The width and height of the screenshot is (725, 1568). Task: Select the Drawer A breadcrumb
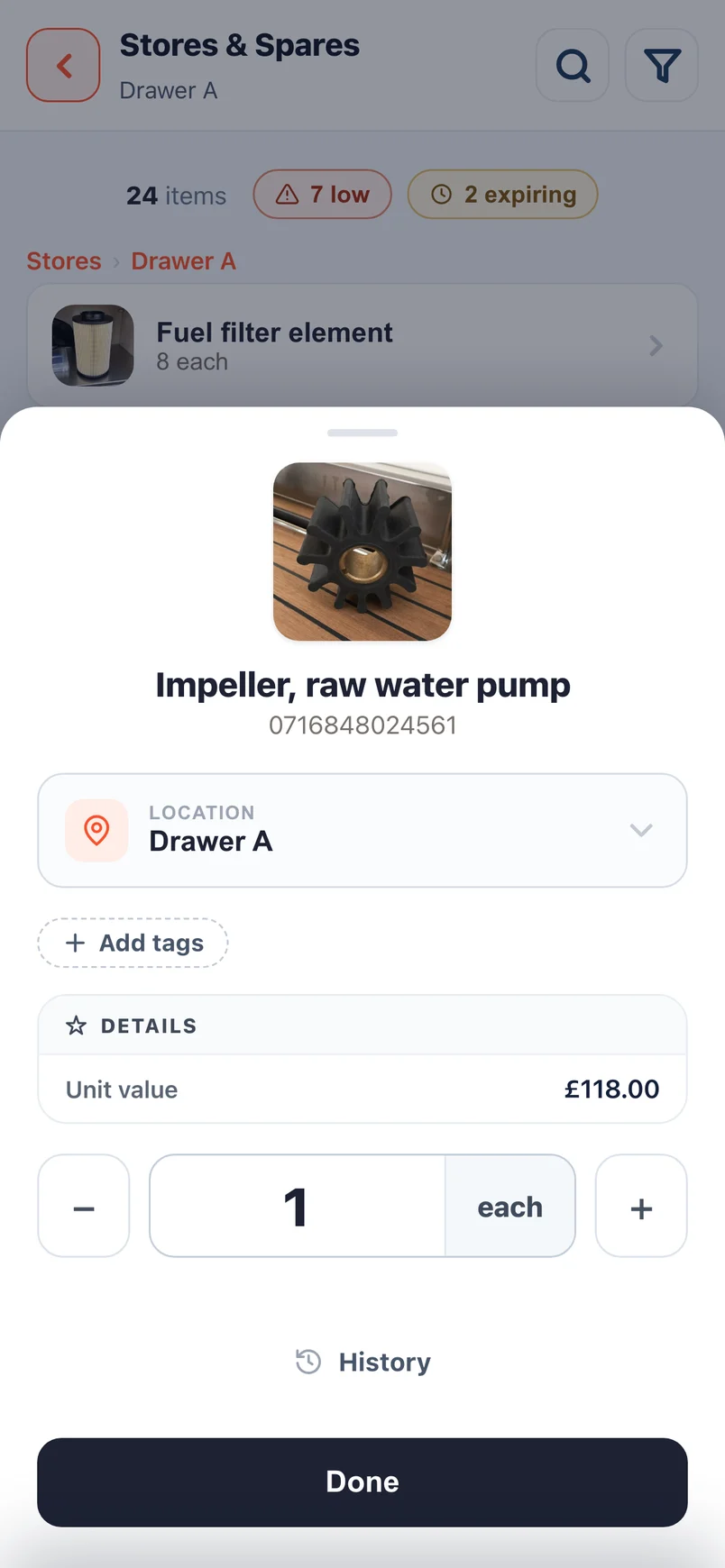pyautogui.click(x=183, y=261)
